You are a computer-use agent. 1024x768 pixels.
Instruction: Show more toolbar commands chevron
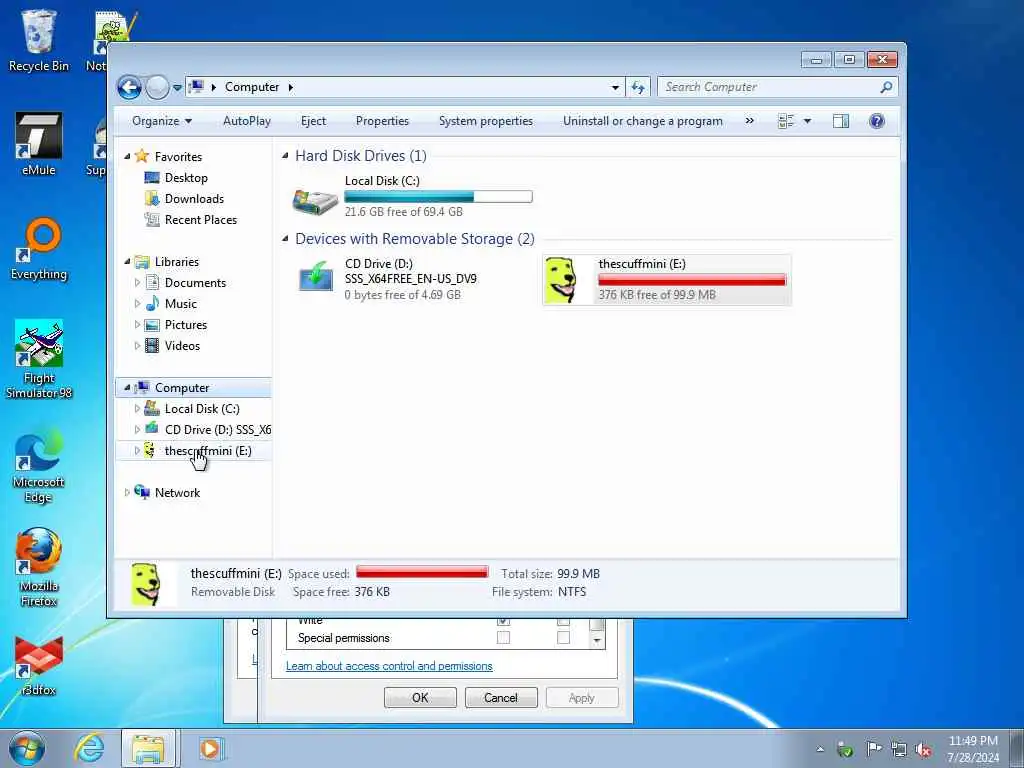(x=750, y=121)
